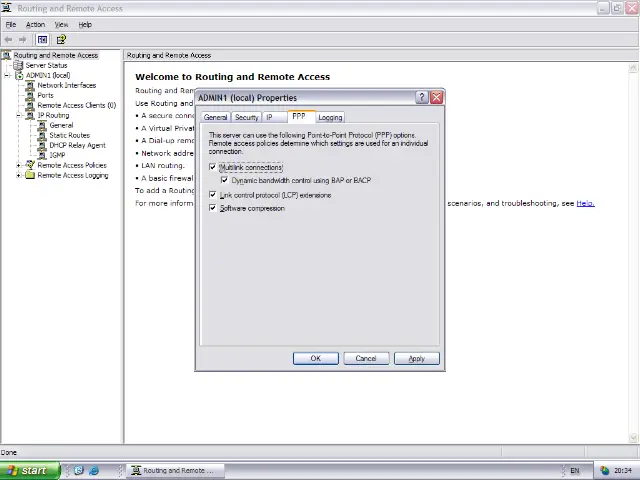Open the Help link in welcome text

click(585, 203)
